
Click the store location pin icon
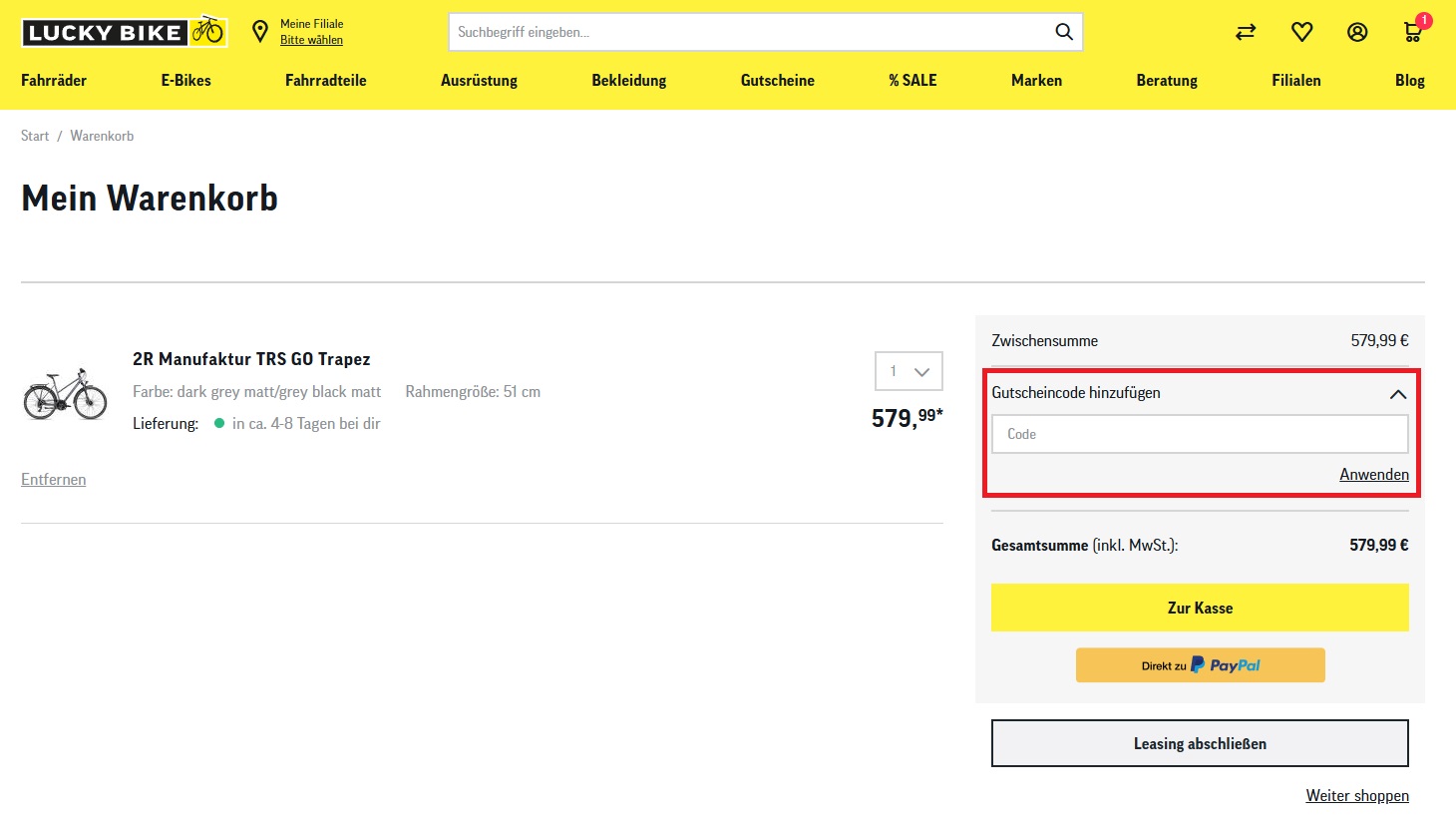coord(260,32)
